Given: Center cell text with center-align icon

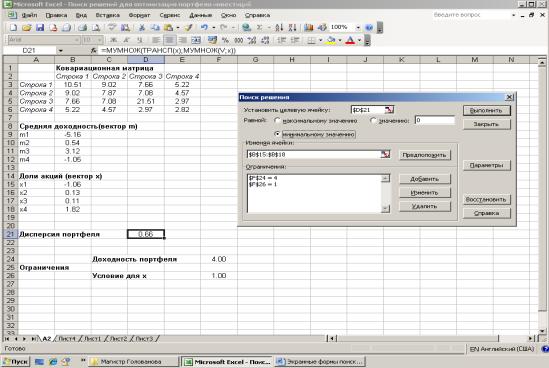Looking at the screenshot, I should (169, 40).
